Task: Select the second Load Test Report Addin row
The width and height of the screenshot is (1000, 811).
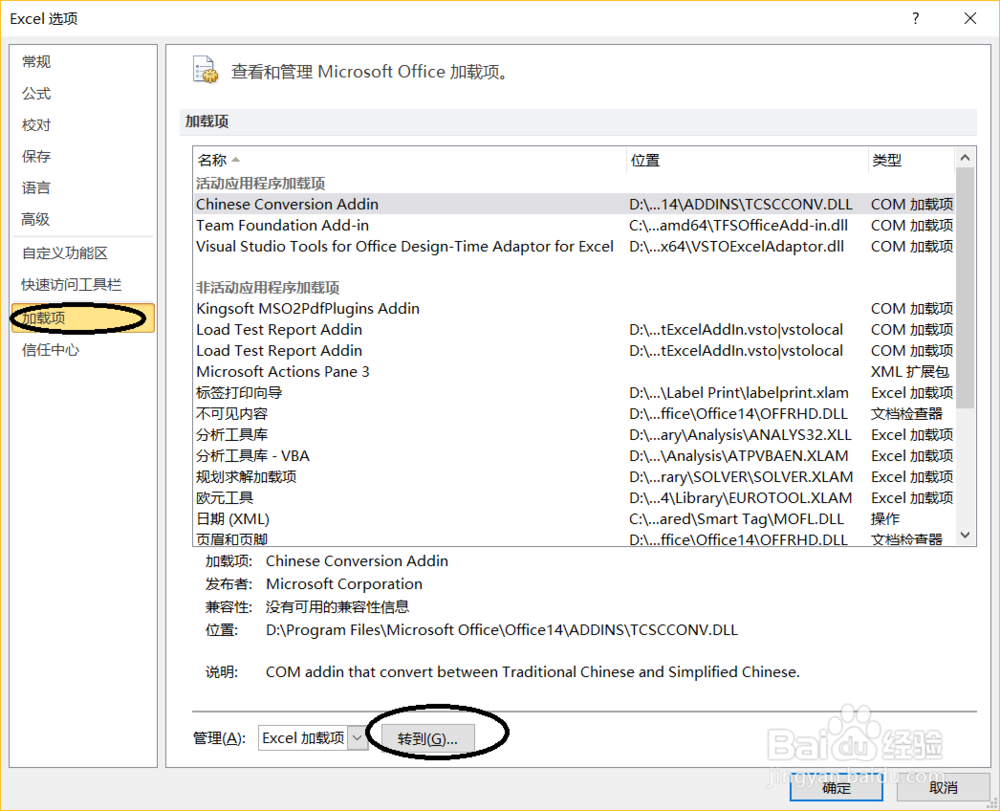Action: point(574,351)
